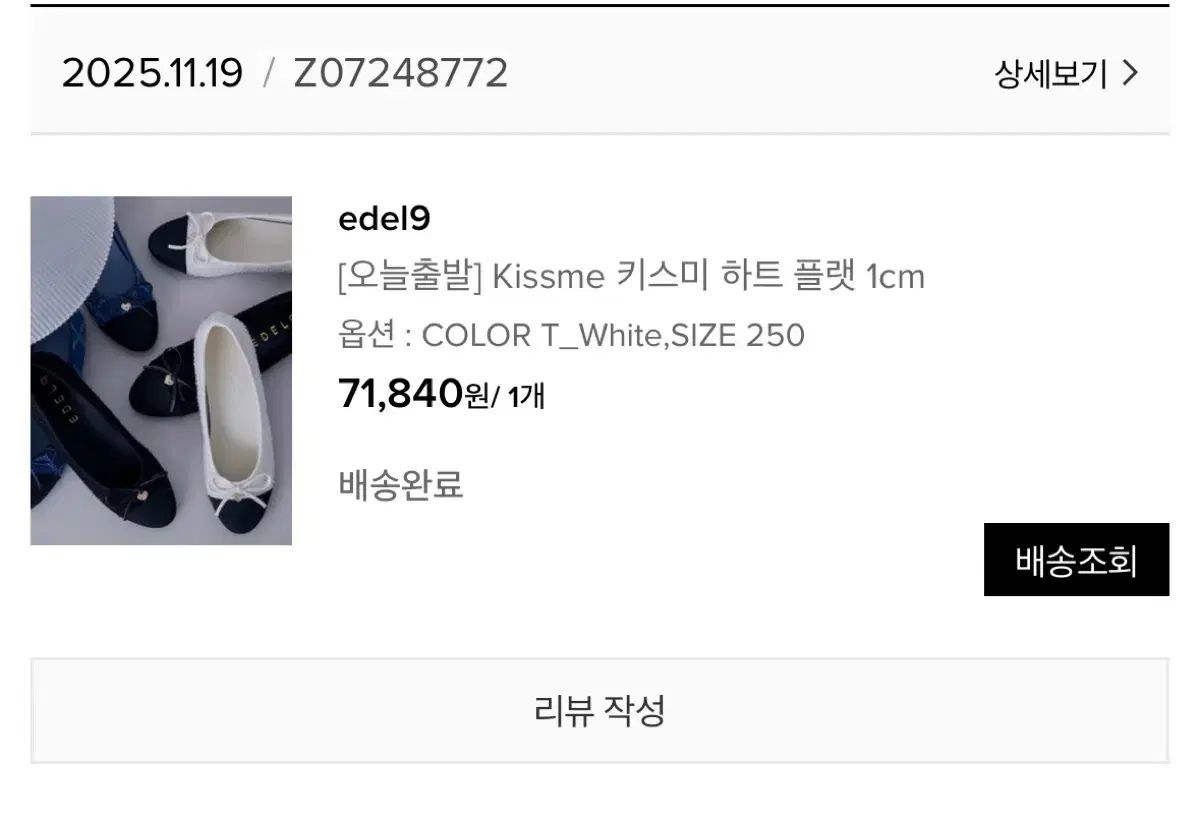Open the ballet flats product thumbnail
This screenshot has width=1200, height=817.
tap(161, 370)
